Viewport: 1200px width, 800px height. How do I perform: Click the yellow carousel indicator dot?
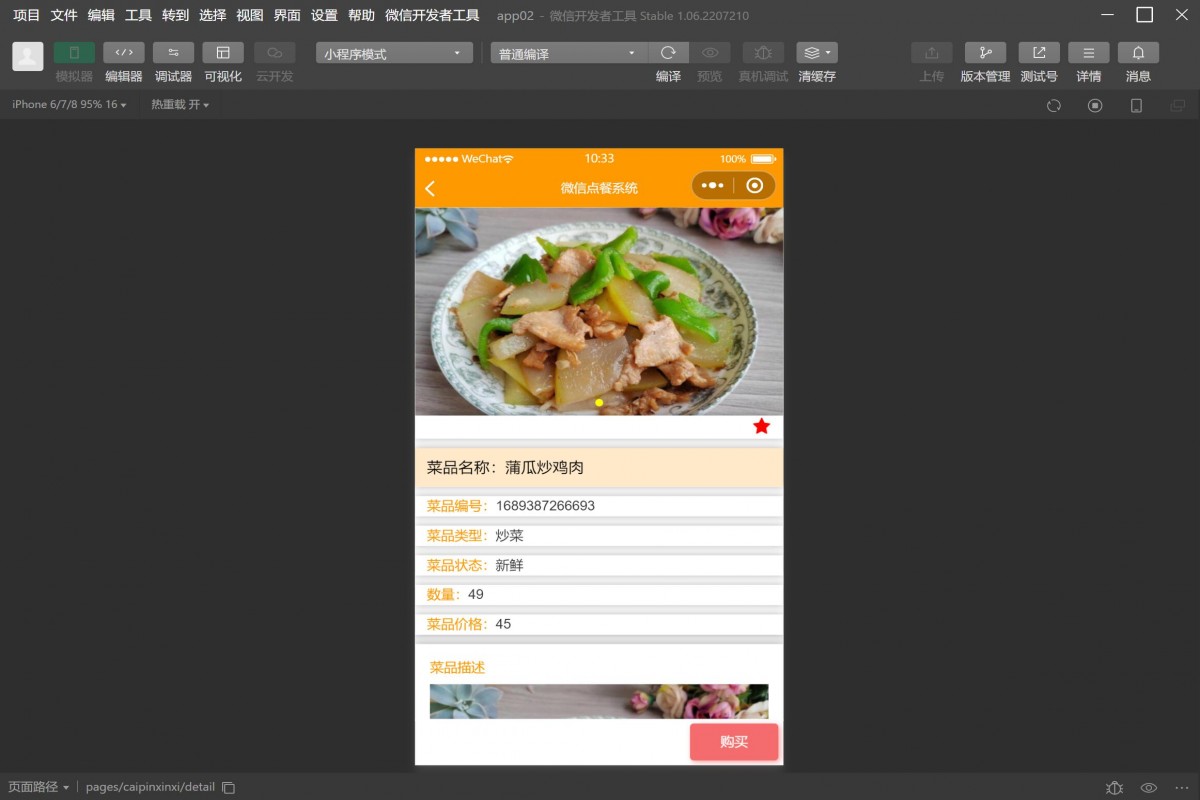pos(599,403)
